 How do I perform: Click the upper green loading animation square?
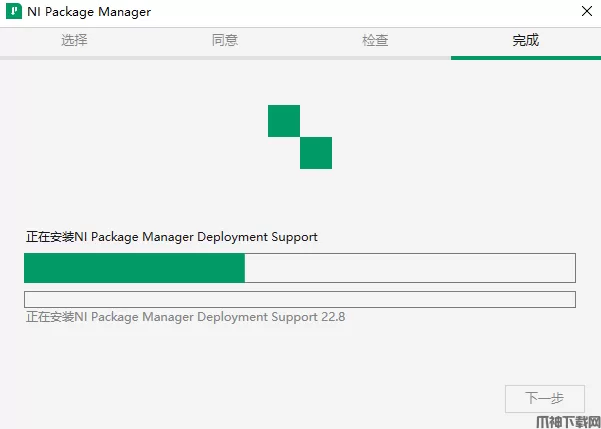284,120
